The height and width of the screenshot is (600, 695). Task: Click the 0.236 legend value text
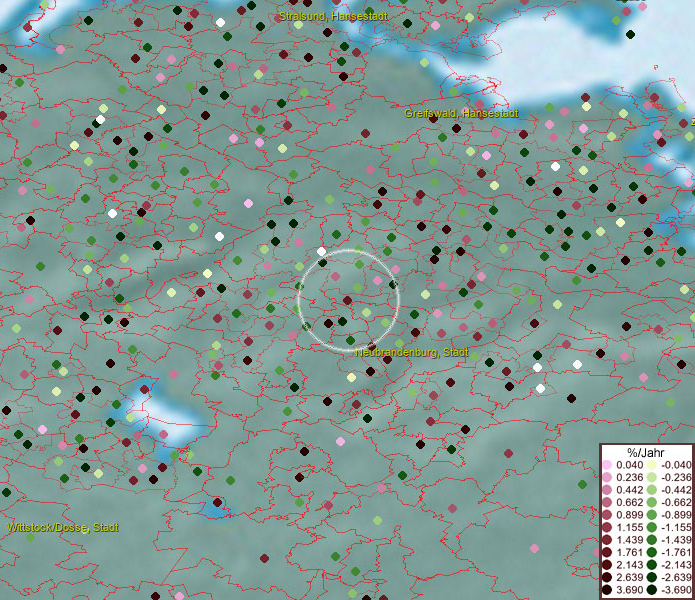point(629,477)
